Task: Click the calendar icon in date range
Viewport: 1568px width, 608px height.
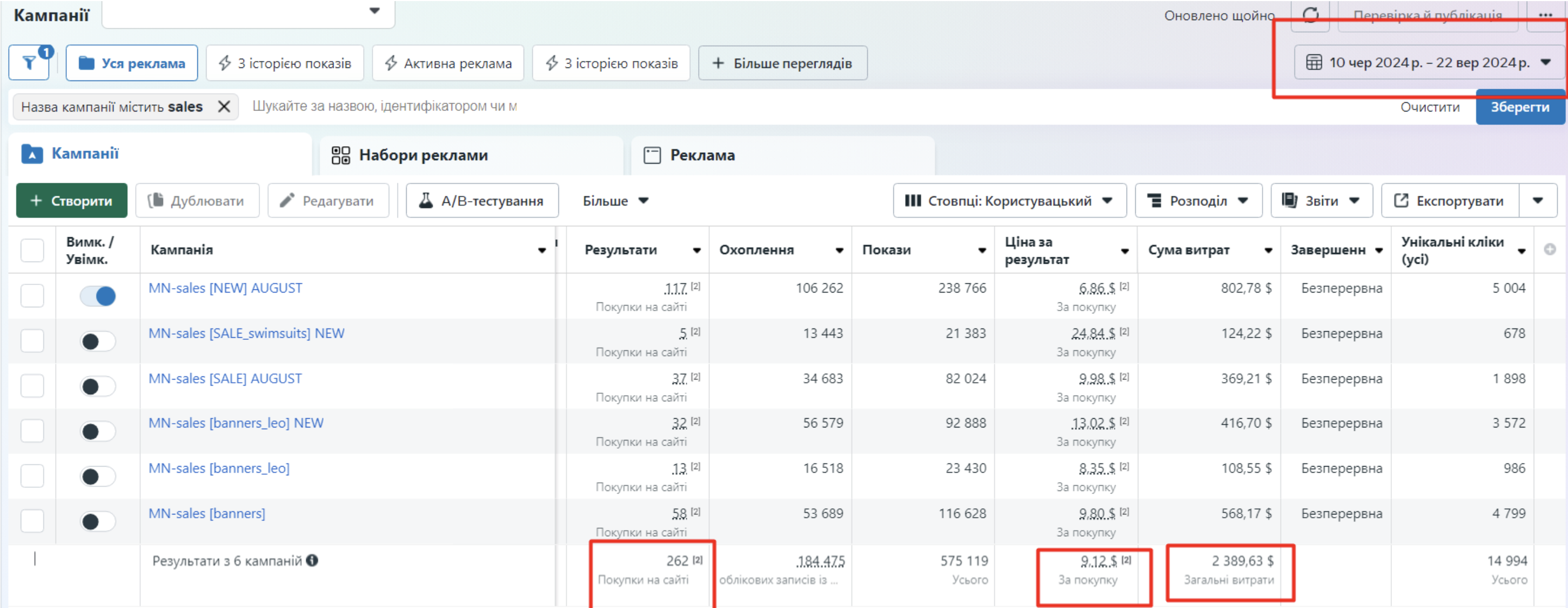Action: 1314,63
